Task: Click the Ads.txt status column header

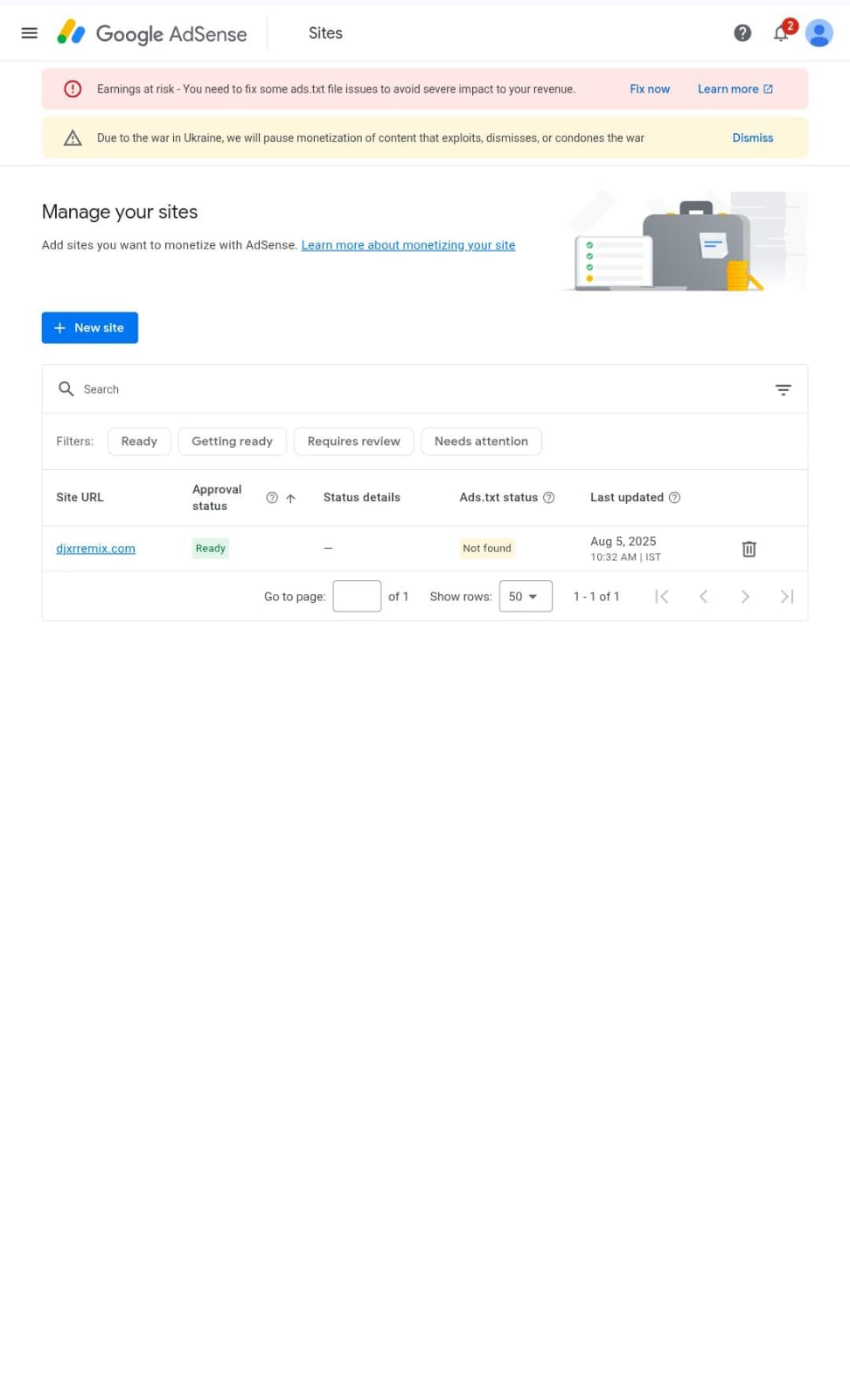Action: pos(498,498)
